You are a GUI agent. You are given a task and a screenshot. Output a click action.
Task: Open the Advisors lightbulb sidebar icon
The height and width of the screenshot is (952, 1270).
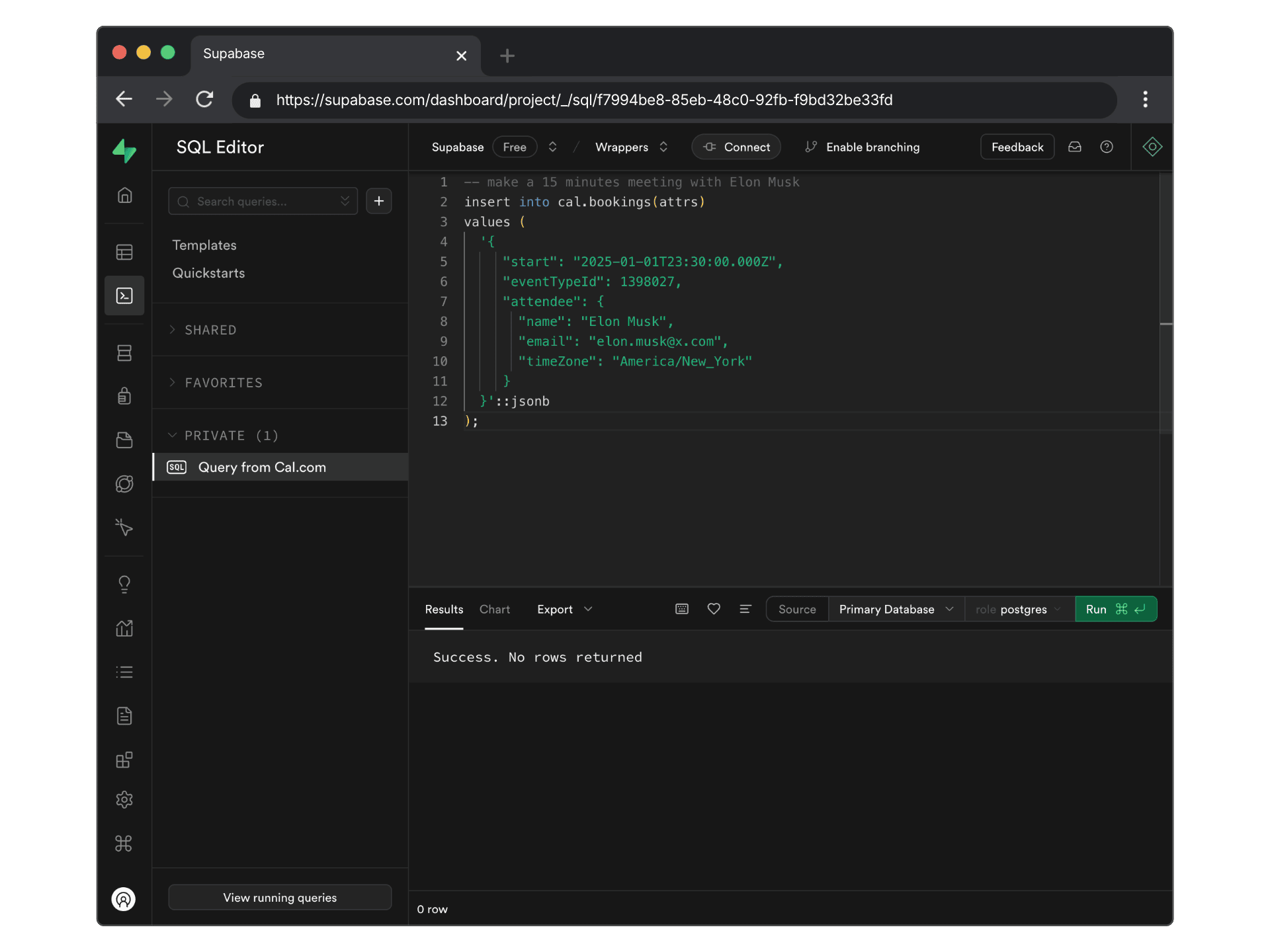coord(124,584)
